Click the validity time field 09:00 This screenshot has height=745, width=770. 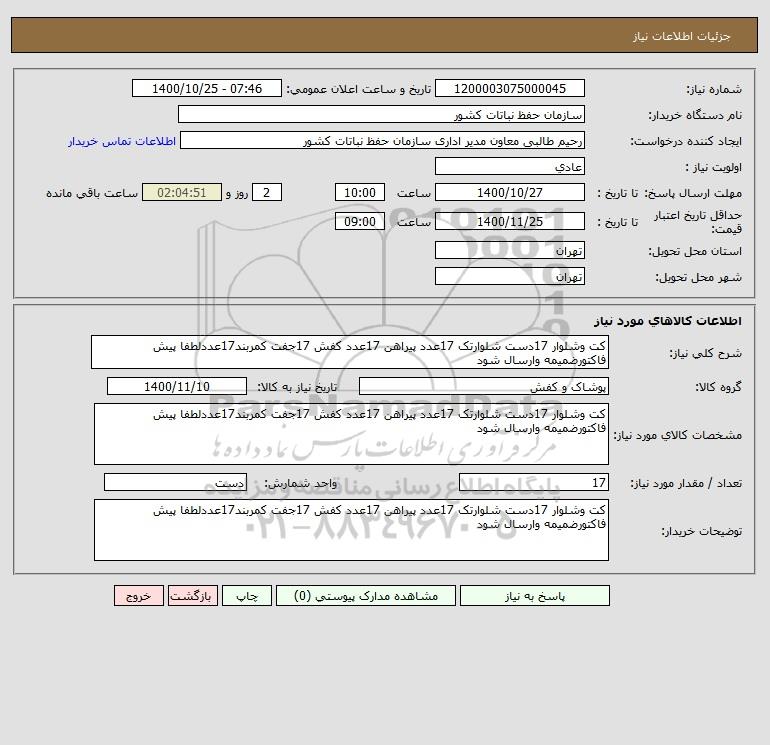(360, 221)
